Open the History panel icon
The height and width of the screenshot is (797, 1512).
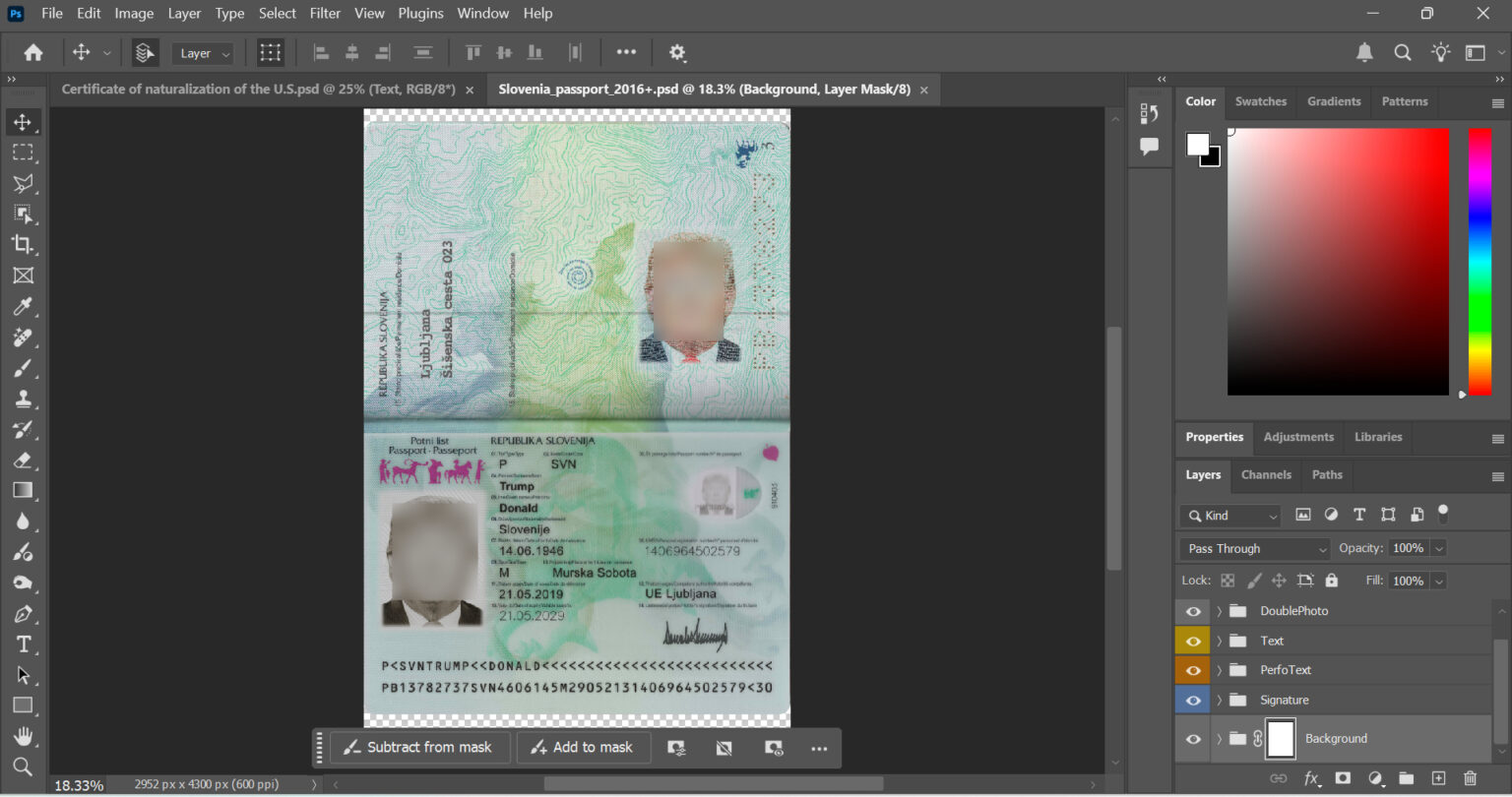1149,114
